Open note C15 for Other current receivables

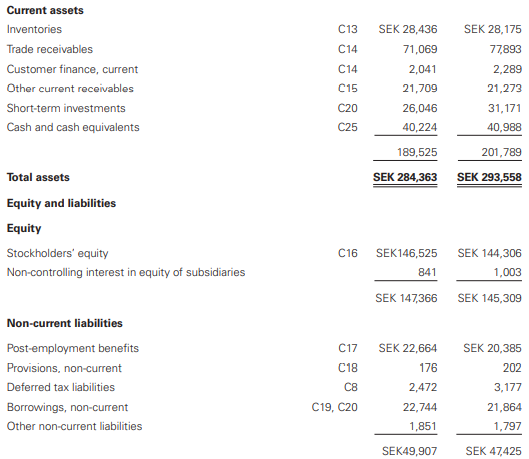click(x=347, y=88)
